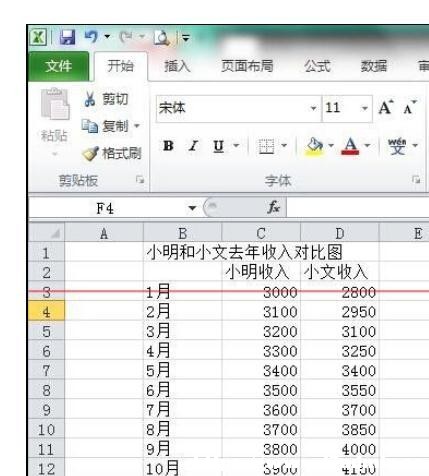Open the 数据 tab
The width and height of the screenshot is (429, 476).
pyautogui.click(x=374, y=66)
